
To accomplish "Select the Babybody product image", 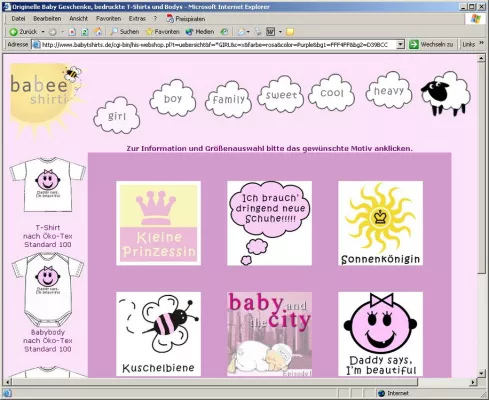I will (x=48, y=289).
